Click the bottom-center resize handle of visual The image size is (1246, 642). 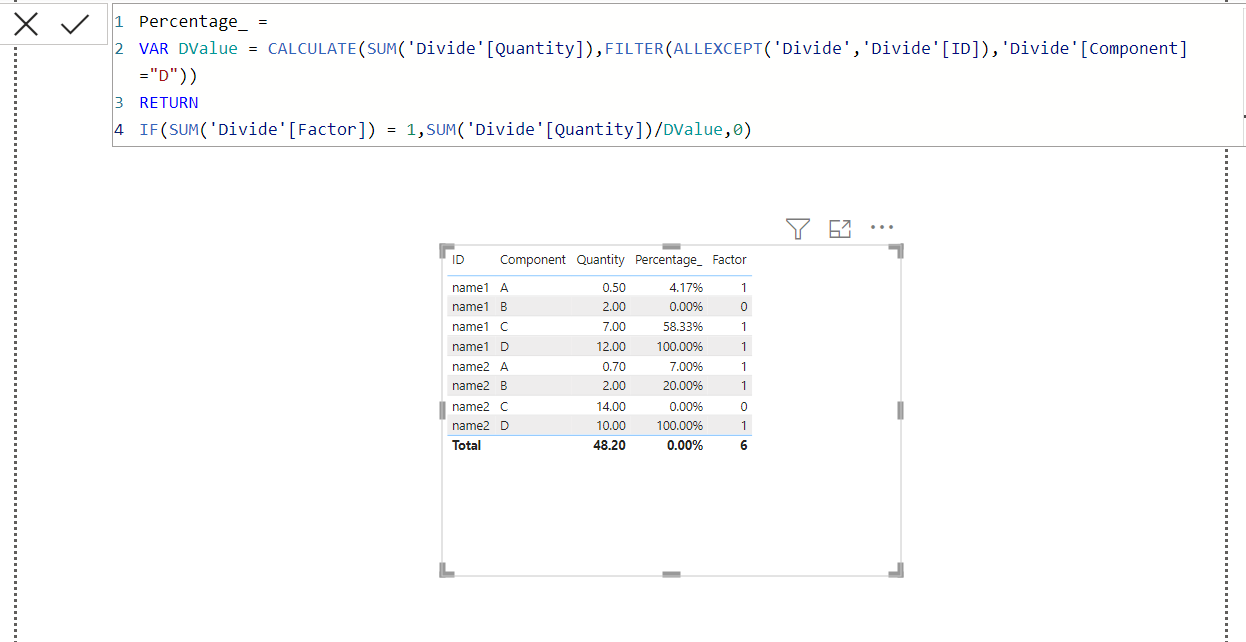pyautogui.click(x=671, y=574)
